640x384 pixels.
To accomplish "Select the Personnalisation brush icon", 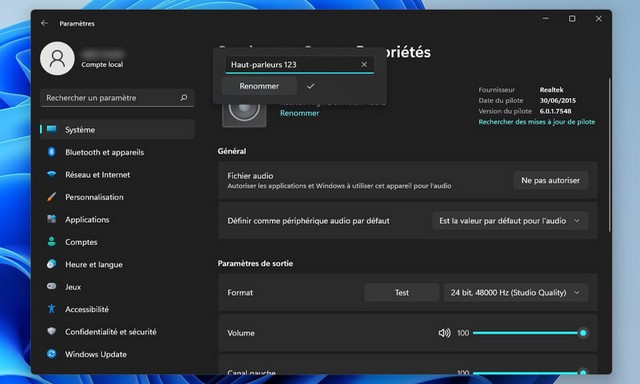I will 52,197.
